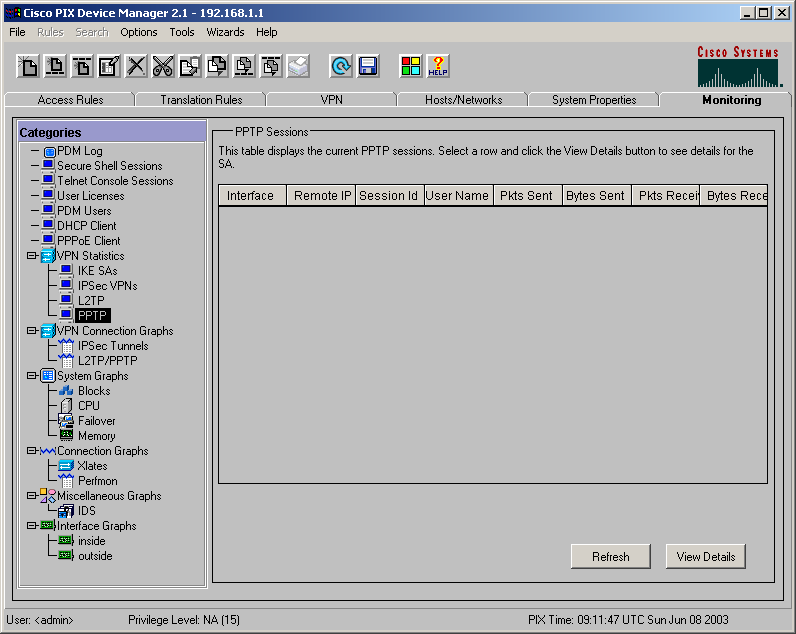Click the Cut scissors toolbar icon

(163, 66)
